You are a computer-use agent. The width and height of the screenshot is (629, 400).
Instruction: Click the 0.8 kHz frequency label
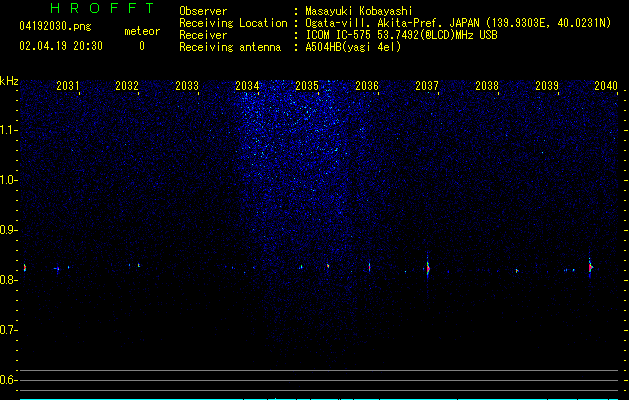pyautogui.click(x=8, y=280)
